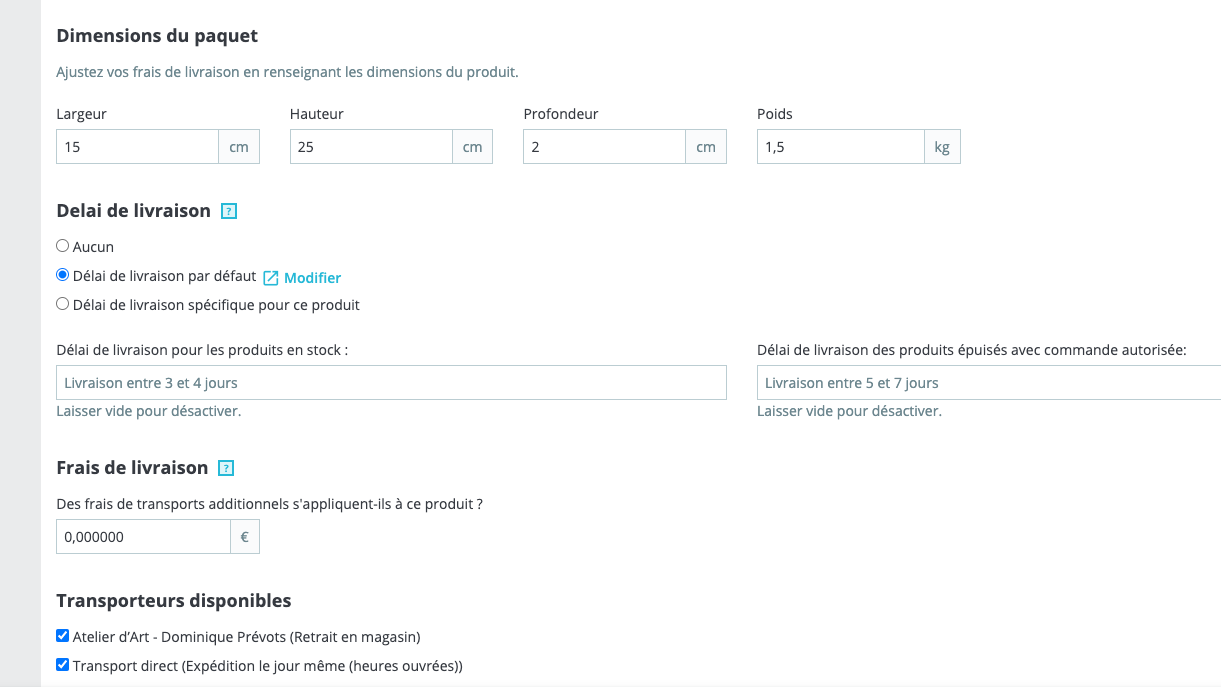
Task: Uncheck Atelier d'Art - Dominique Prévots carrier
Action: click(63, 636)
